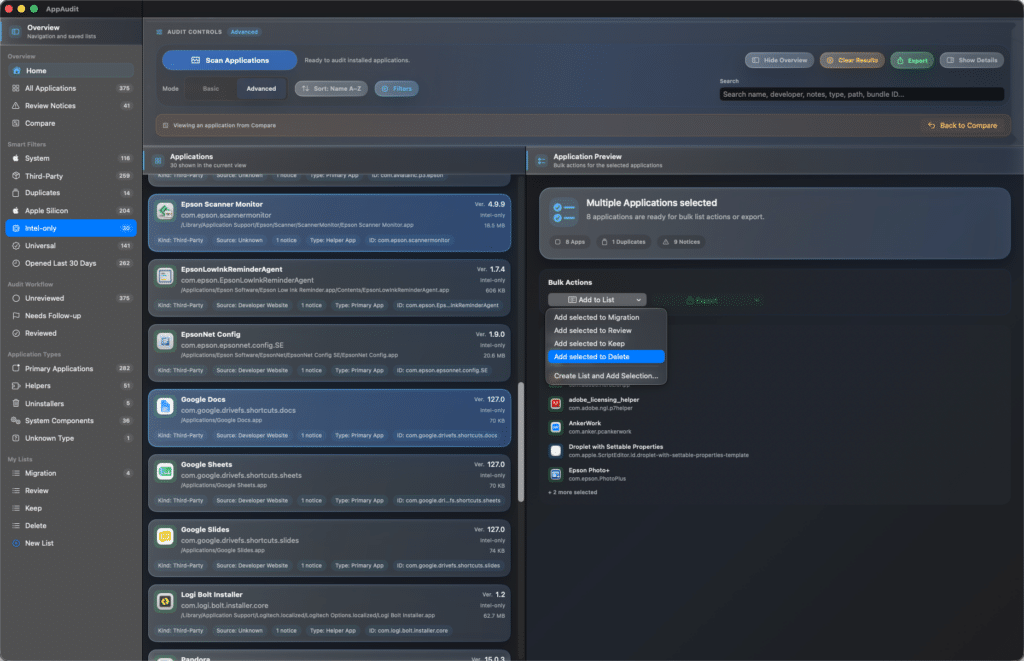Toggle the Advanced badge next to Audit Controls
Screen dimensions: 1024x661
[244, 32]
